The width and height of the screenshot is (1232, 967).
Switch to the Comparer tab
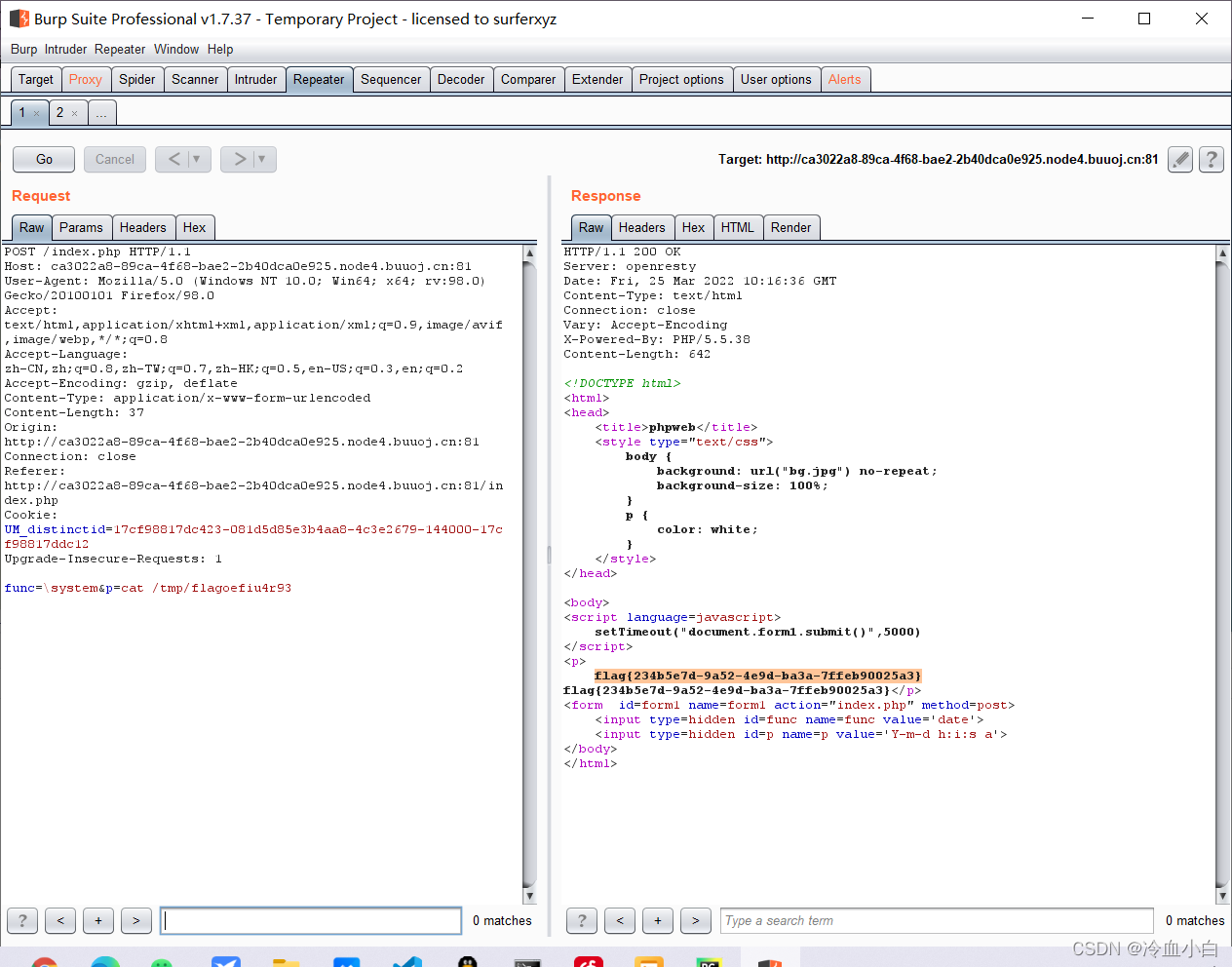[x=528, y=79]
